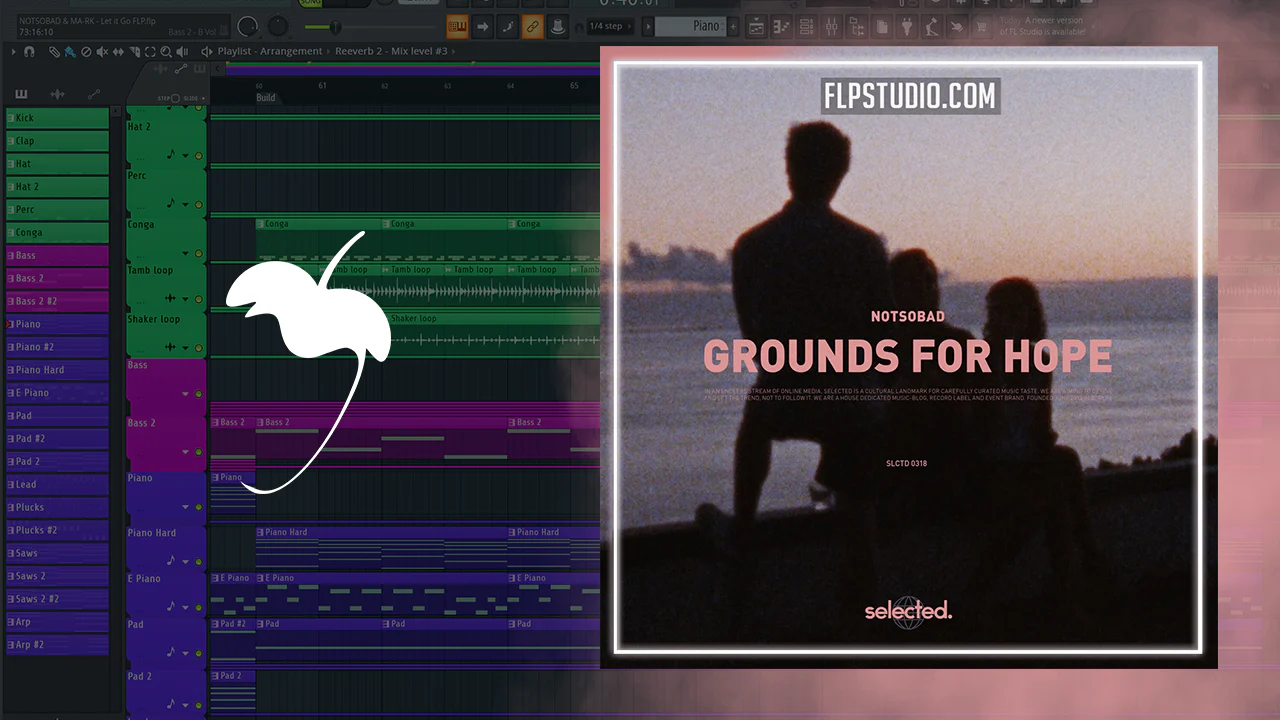Mute the Bass 2 playlist track
This screenshot has width=1280, height=720.
(199, 452)
